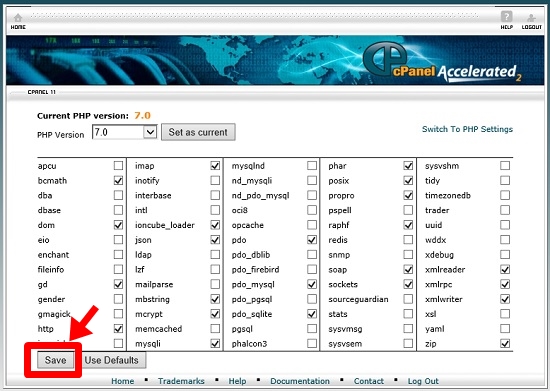This screenshot has height=391, width=550.
Task: Open the Help question mark icon
Action: [507, 16]
